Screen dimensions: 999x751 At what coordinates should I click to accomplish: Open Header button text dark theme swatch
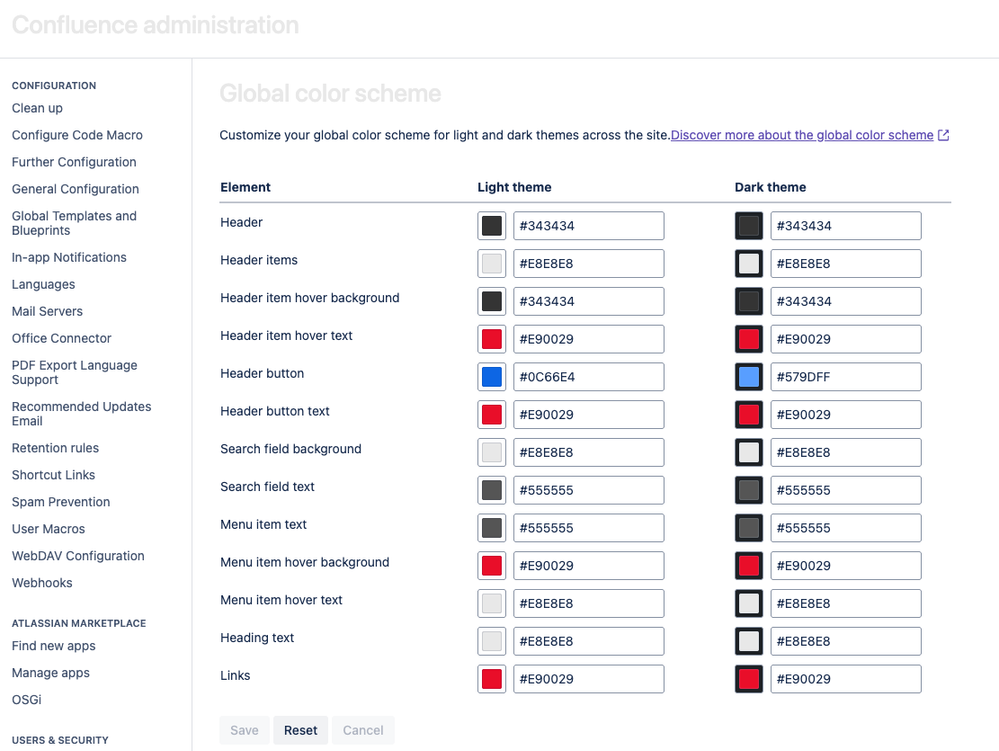pos(749,414)
